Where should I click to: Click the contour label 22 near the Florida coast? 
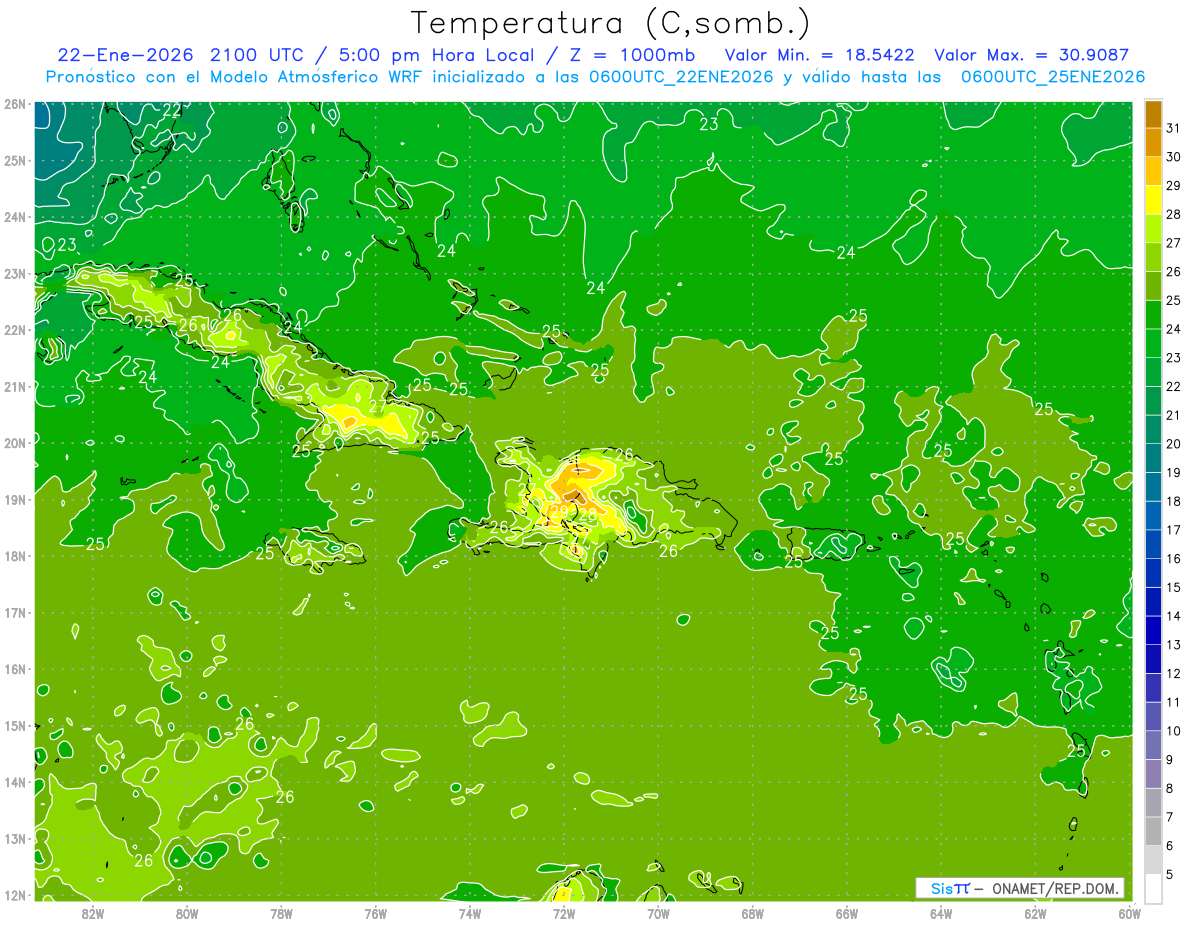click(172, 110)
